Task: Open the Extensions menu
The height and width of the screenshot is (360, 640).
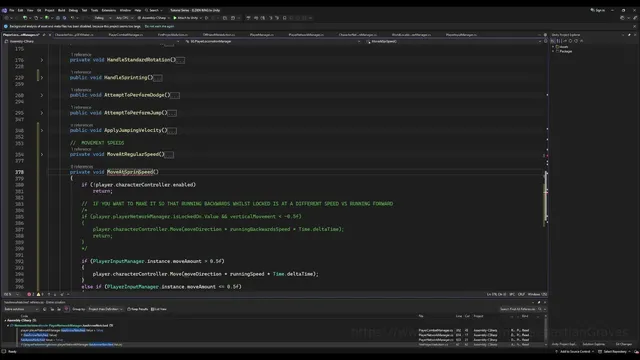Action: pyautogui.click(x=109, y=10)
